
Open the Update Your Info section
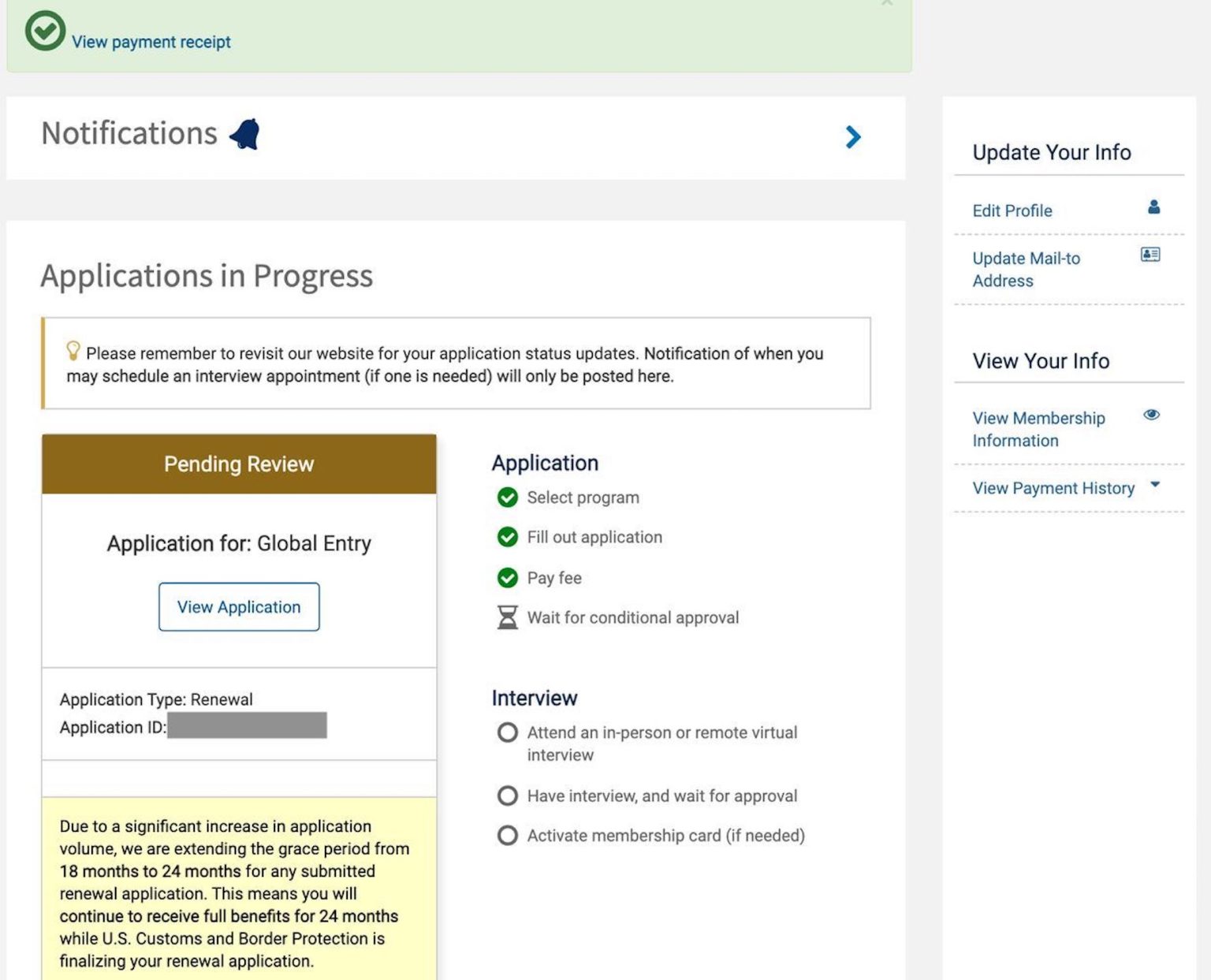1052,152
